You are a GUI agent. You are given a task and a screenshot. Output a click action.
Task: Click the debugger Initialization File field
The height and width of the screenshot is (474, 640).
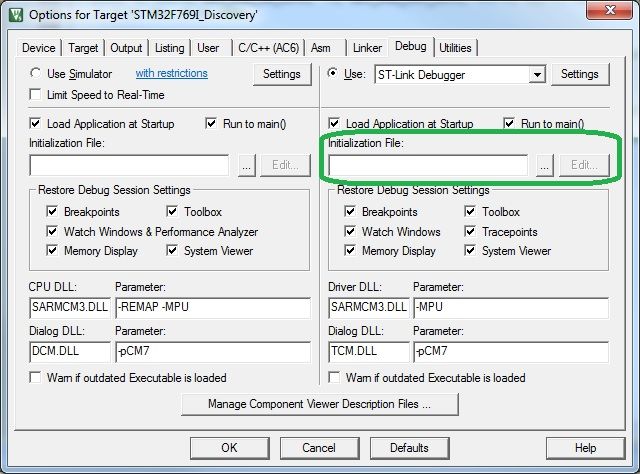click(428, 165)
